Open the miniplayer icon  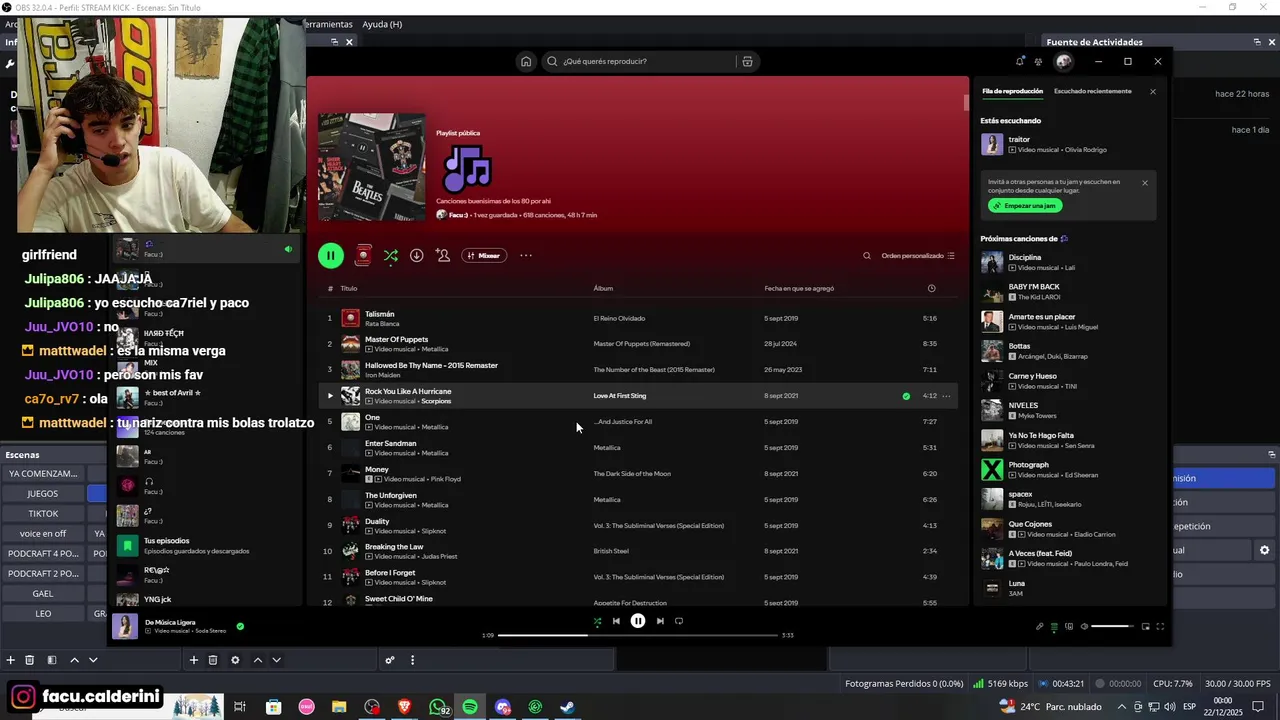pos(1145,627)
